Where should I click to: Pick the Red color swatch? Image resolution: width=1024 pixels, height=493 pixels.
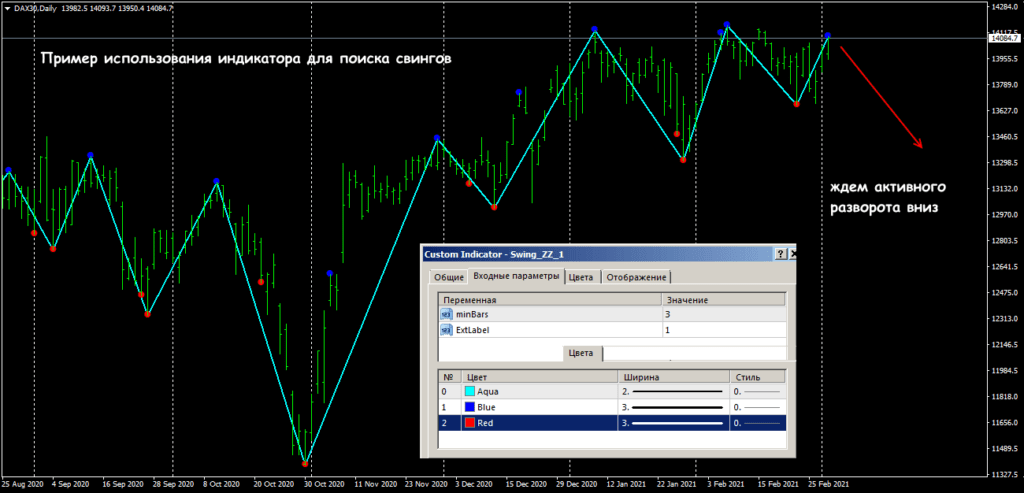[469, 424]
